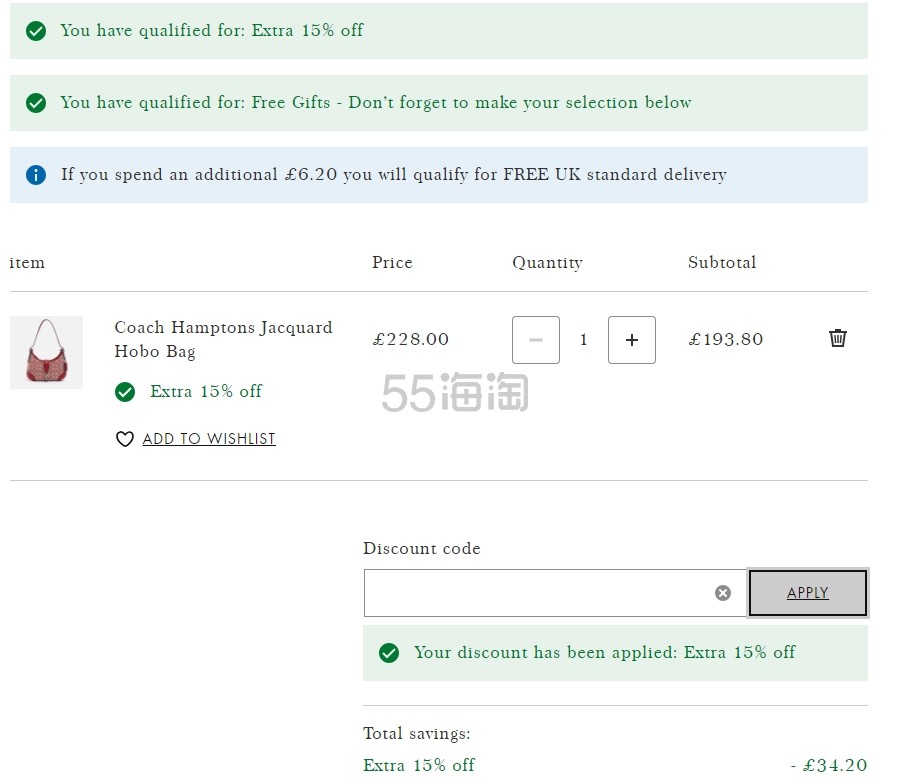Screen dimensions: 911x784
Task: Click the green check beside discount applied message
Action: 389,653
